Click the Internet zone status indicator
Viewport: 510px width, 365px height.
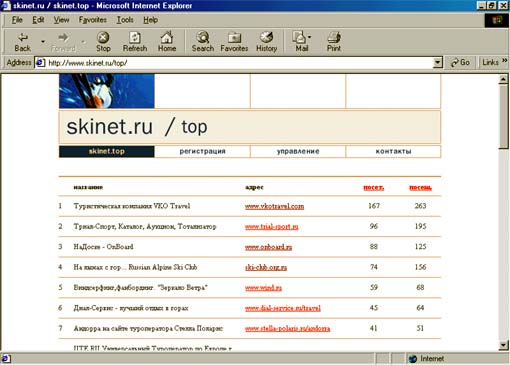(x=427, y=359)
